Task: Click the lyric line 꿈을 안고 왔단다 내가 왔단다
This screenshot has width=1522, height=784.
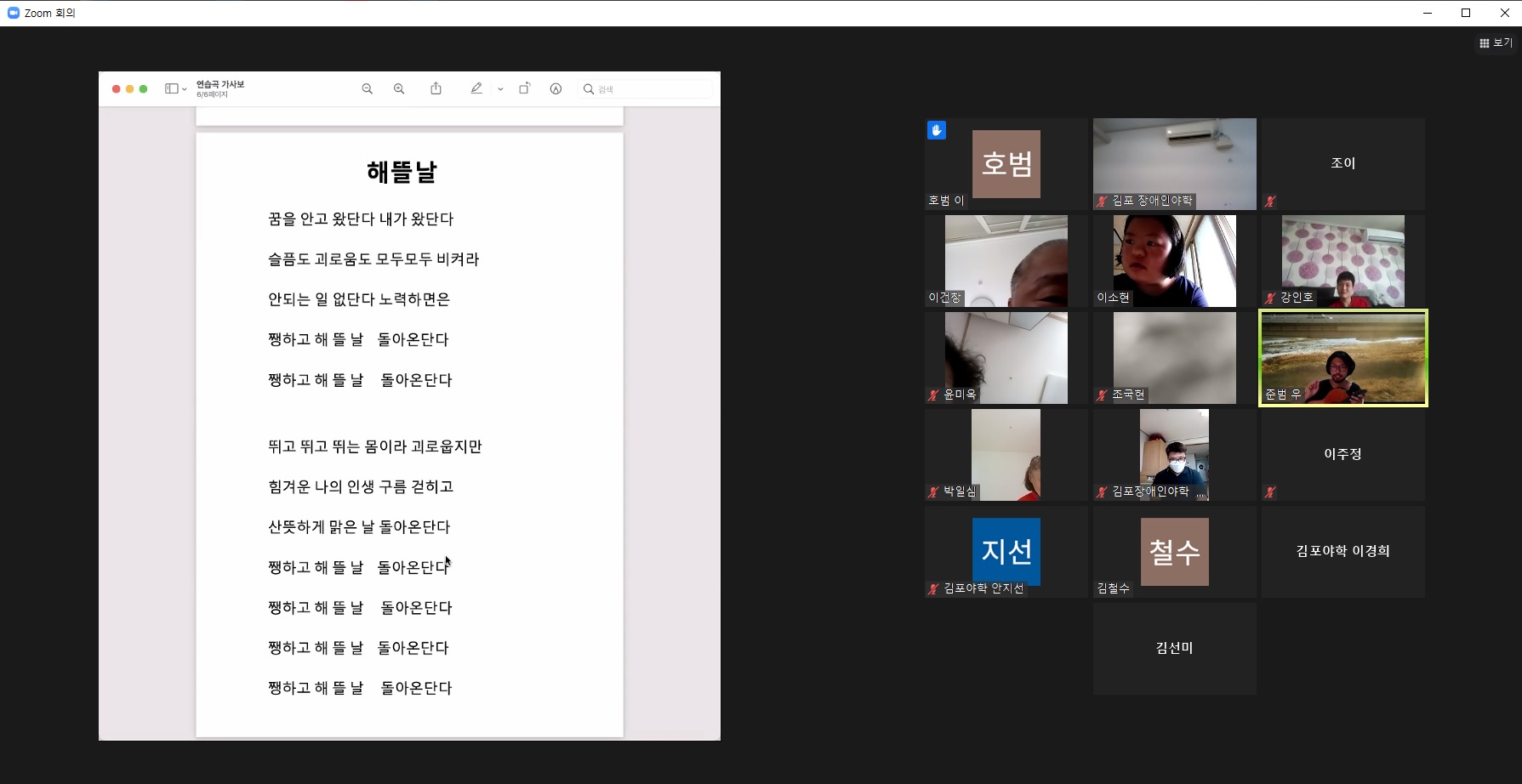Action: click(361, 219)
